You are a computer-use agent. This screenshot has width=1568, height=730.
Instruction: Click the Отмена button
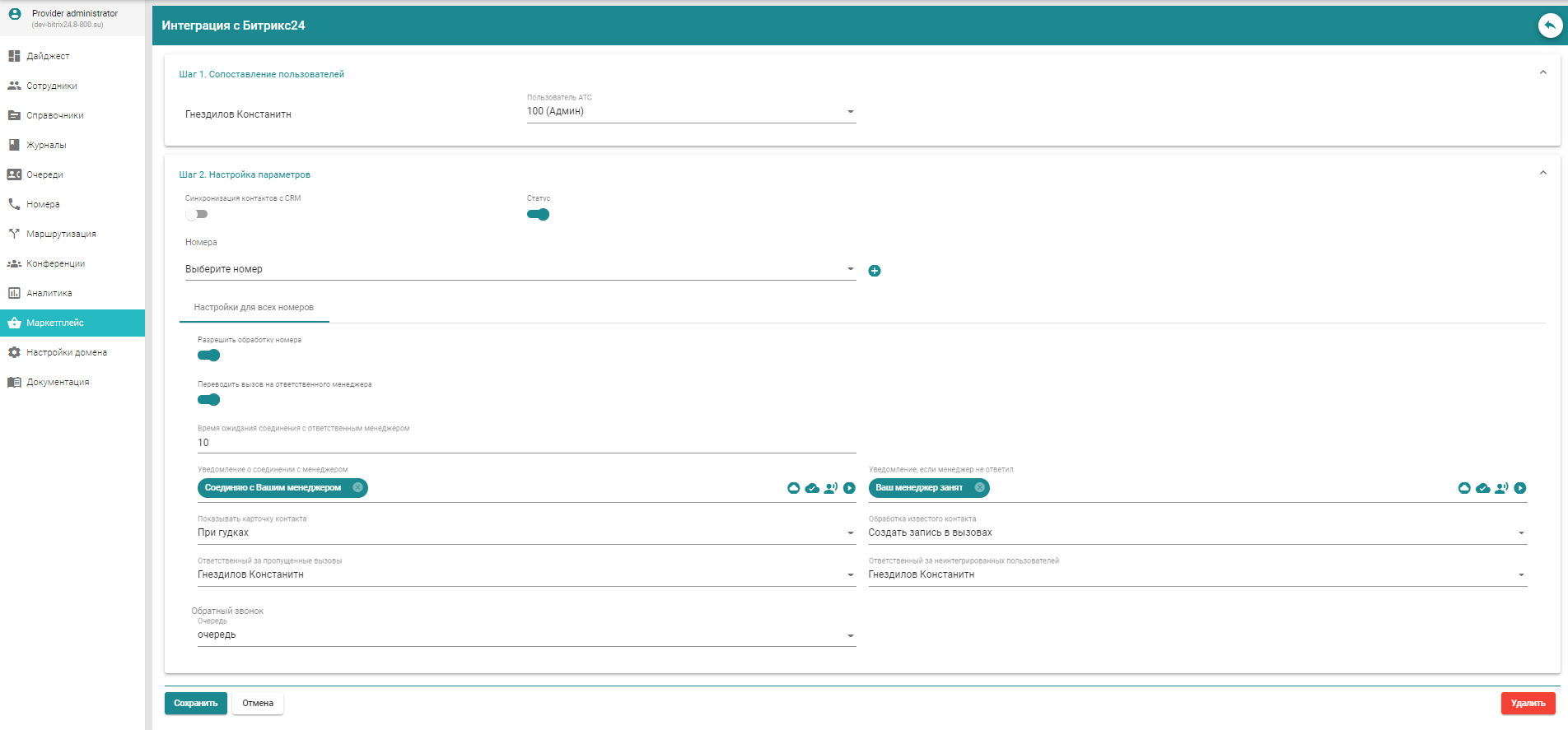258,704
